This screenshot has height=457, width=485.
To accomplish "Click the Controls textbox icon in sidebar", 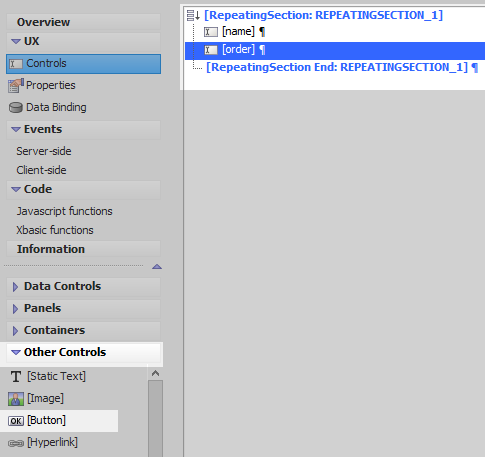I will click(x=16, y=64).
